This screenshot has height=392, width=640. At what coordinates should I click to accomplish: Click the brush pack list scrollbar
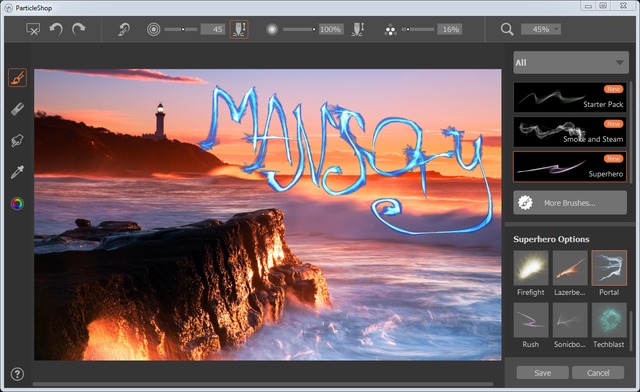631,133
